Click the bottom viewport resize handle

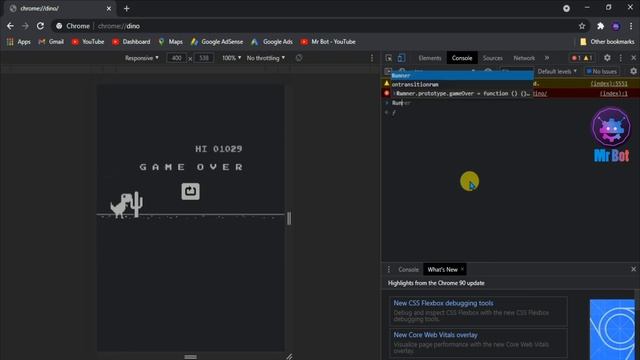point(191,356)
